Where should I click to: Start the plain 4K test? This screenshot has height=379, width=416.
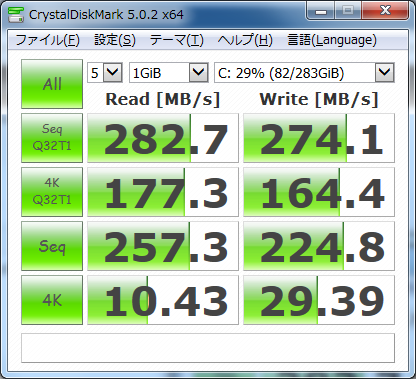[x=52, y=300]
